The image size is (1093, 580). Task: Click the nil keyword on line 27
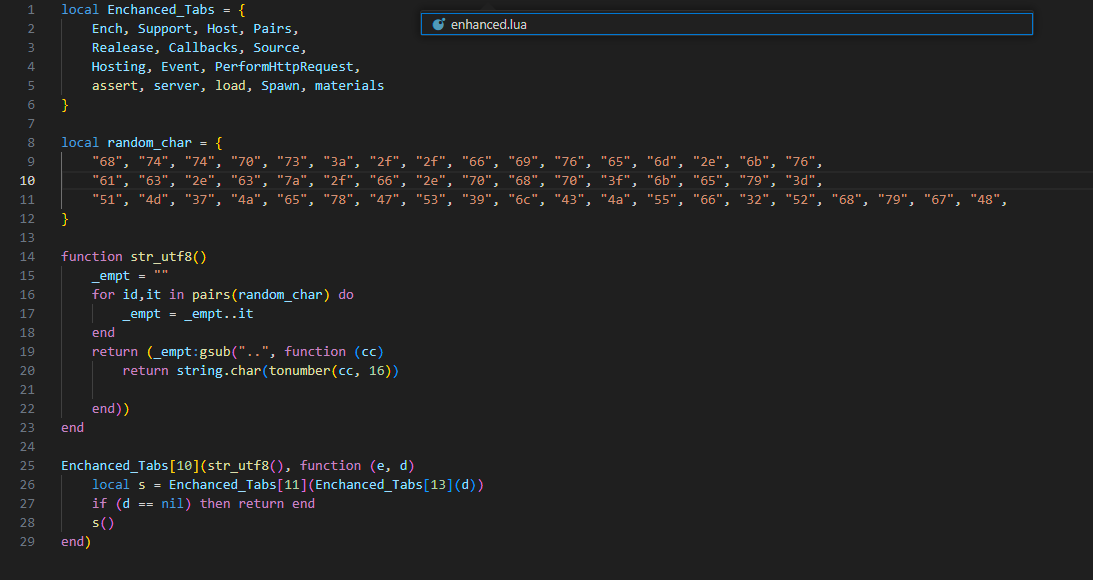(x=172, y=503)
